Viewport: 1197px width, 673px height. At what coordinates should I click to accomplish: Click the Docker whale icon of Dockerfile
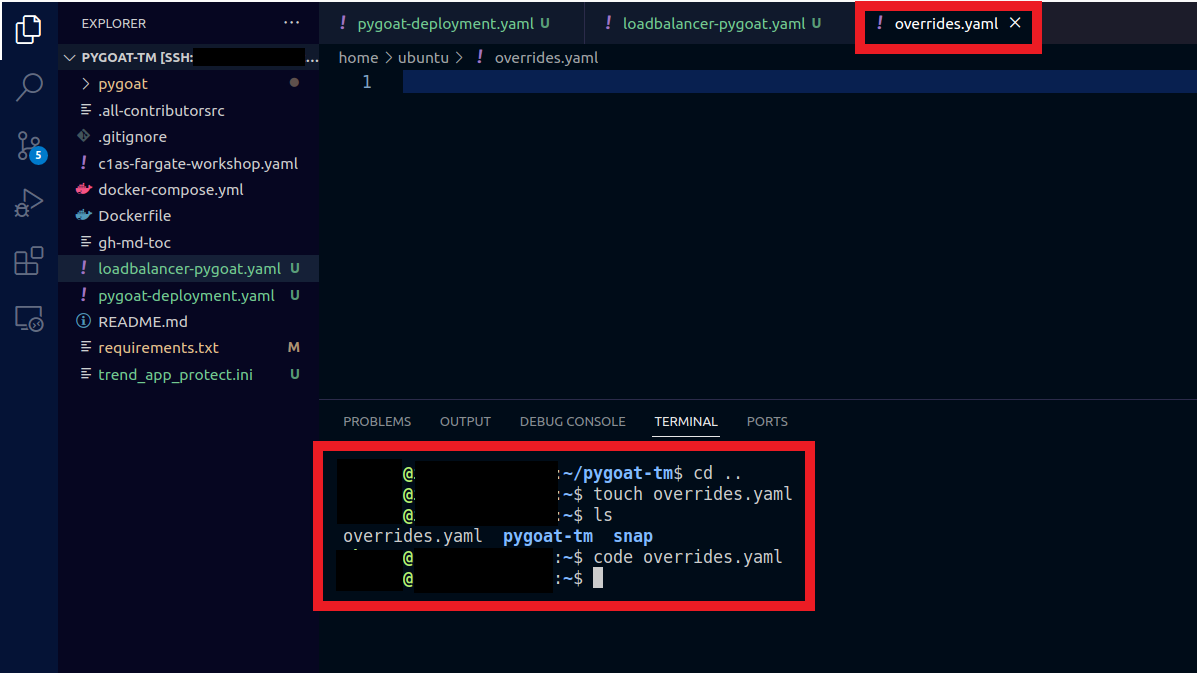[x=83, y=216]
